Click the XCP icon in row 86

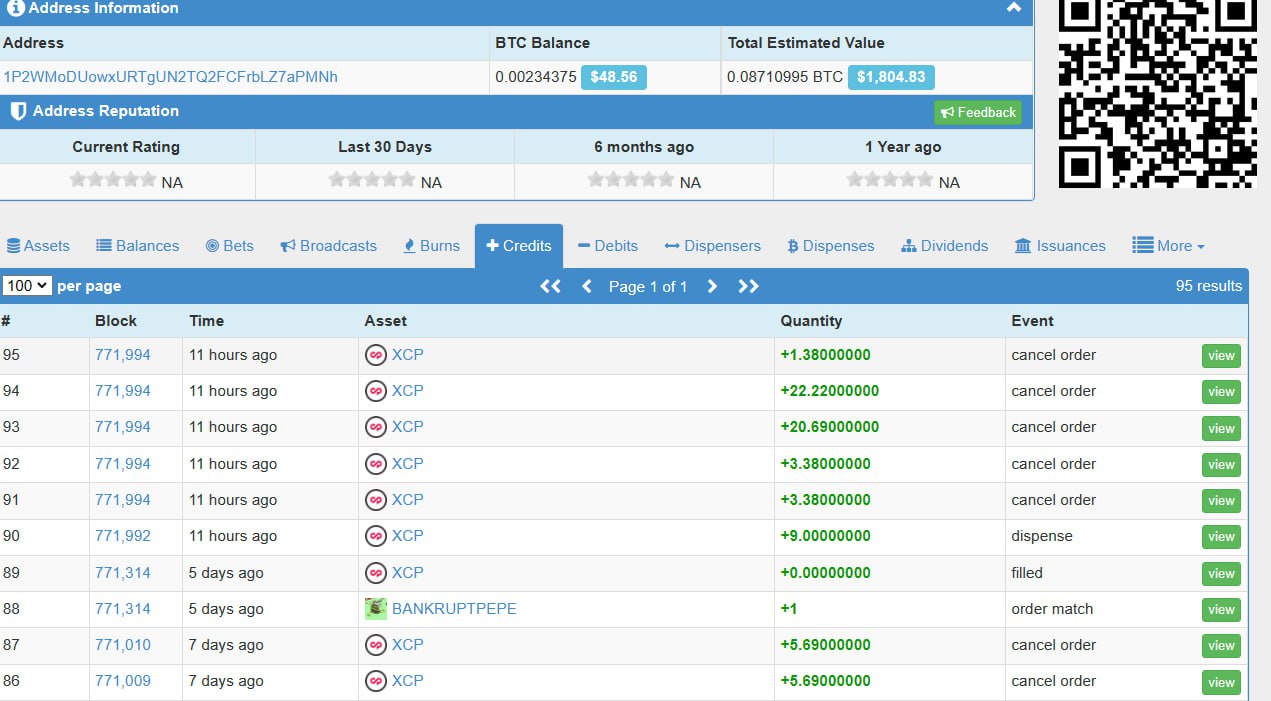376,681
